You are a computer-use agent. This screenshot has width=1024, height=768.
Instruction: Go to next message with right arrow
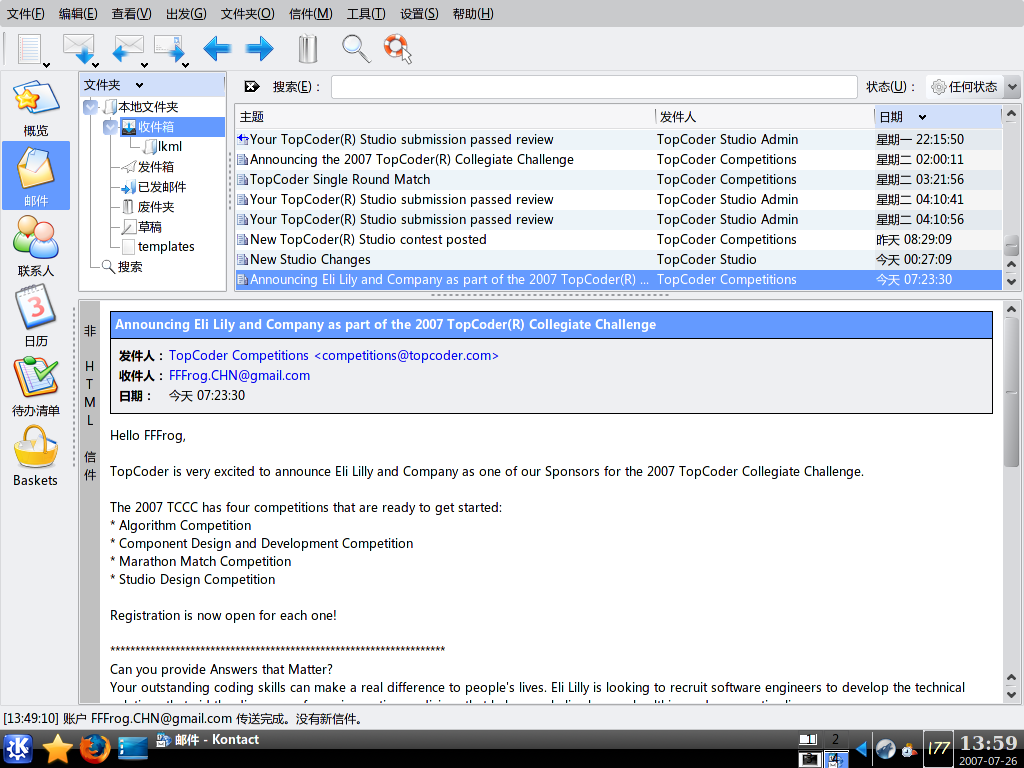point(259,48)
